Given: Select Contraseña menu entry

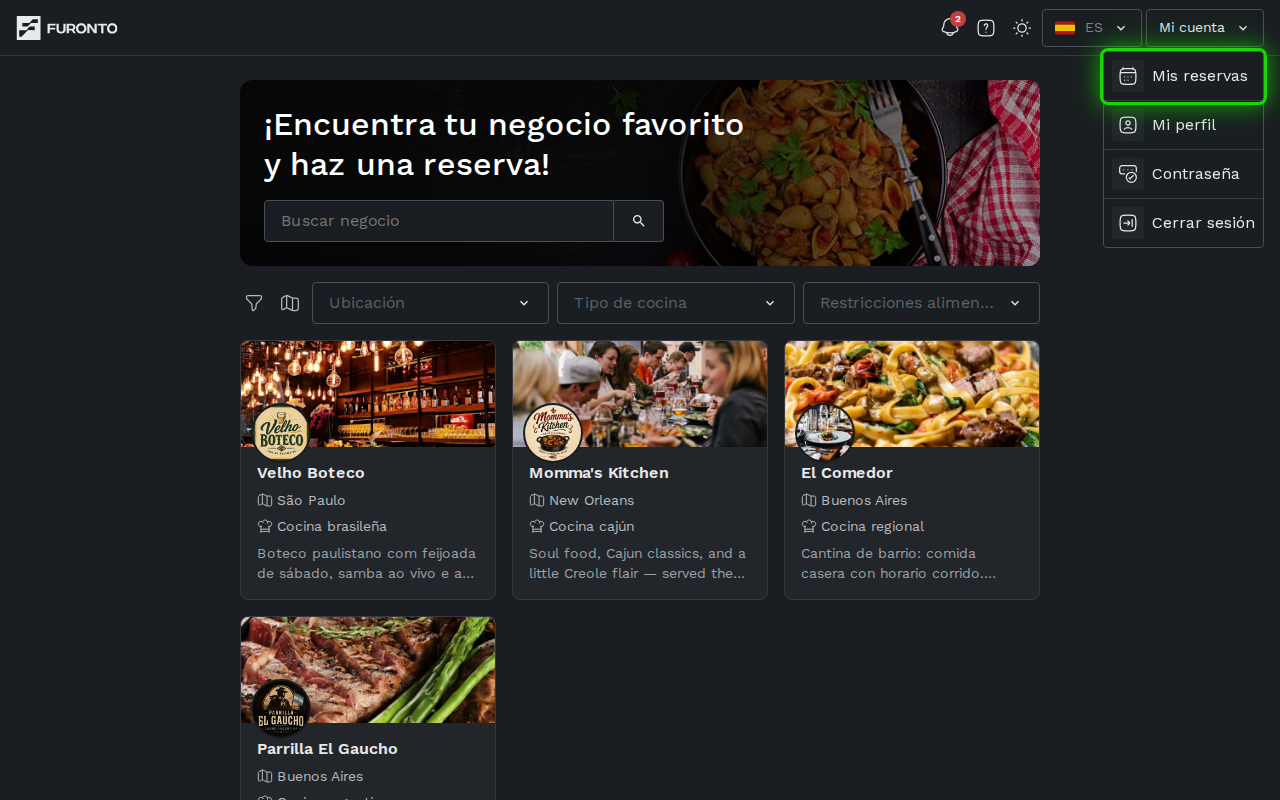Looking at the screenshot, I should point(1184,174).
